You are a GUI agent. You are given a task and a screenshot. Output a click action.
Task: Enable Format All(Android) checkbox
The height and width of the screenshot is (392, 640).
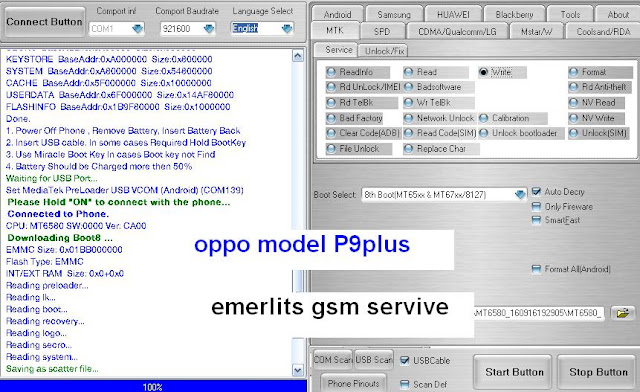(536, 269)
